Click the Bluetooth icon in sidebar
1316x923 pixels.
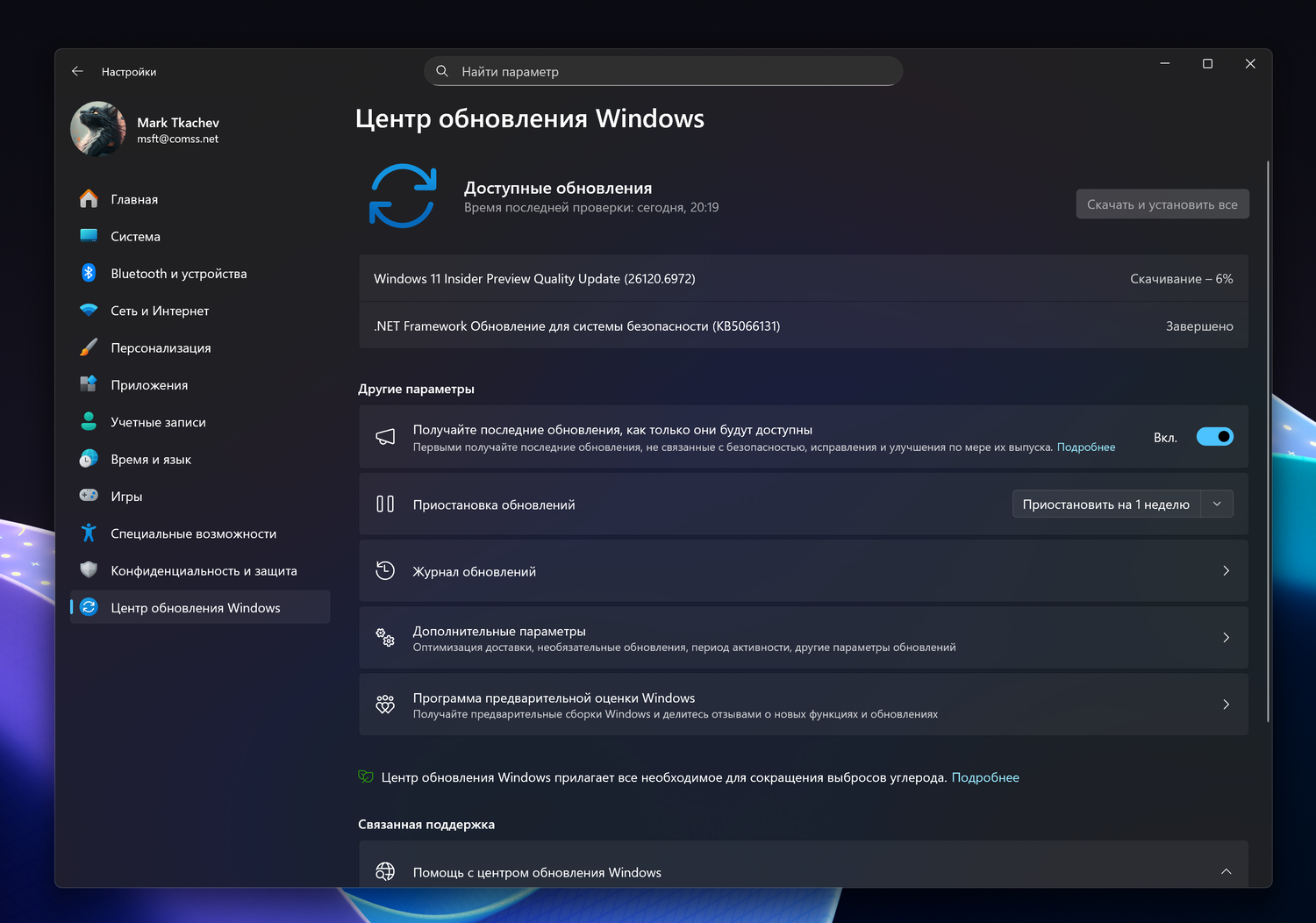point(89,273)
